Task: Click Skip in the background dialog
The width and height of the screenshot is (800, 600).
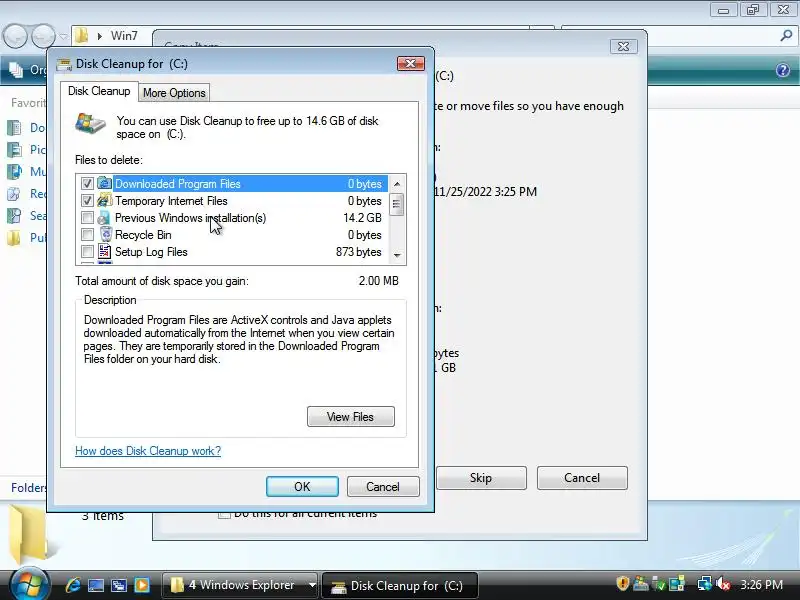Action: click(481, 478)
